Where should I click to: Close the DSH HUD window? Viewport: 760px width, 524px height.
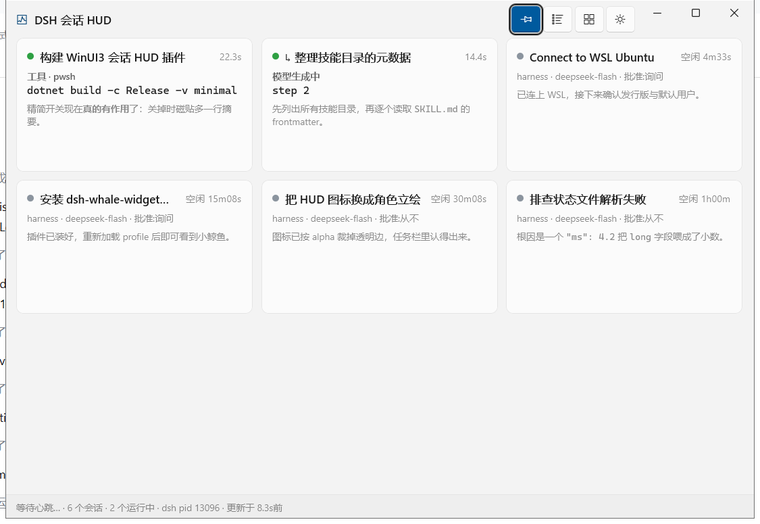click(x=734, y=13)
